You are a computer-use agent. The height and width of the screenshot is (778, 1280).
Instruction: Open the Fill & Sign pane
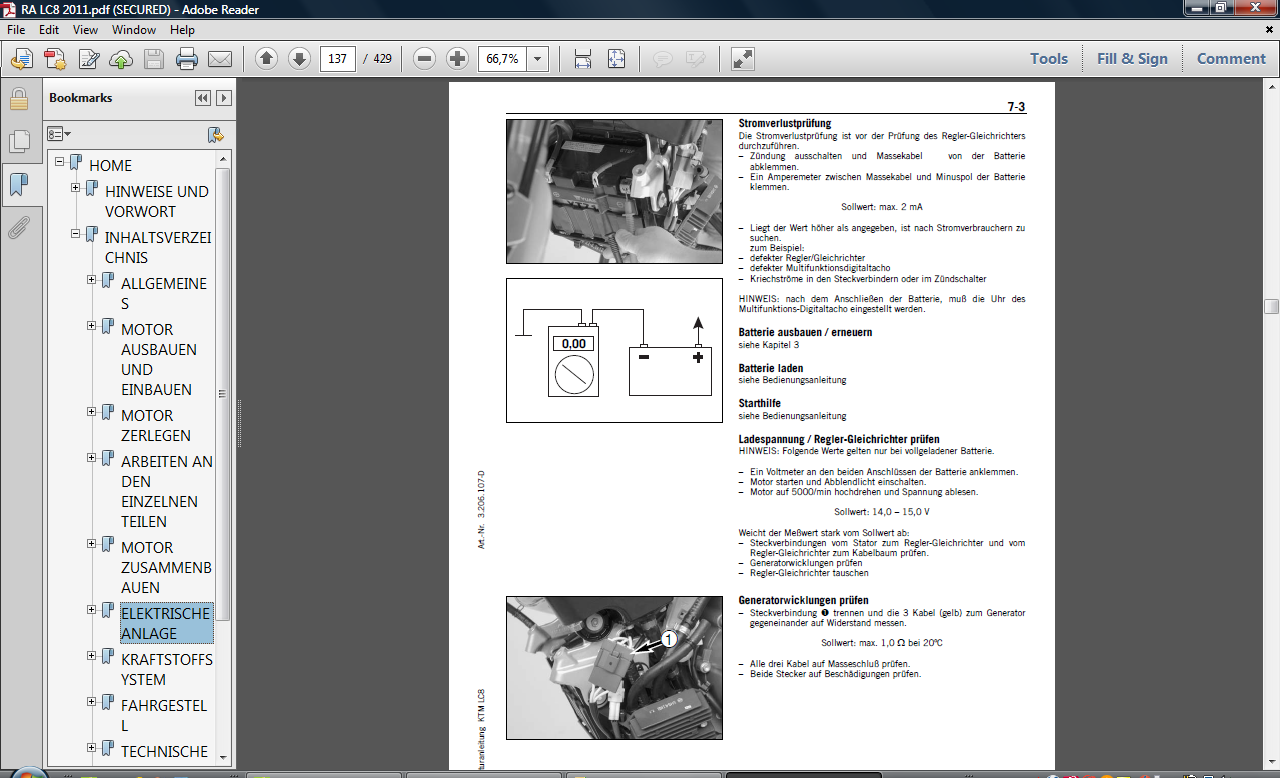(1132, 59)
